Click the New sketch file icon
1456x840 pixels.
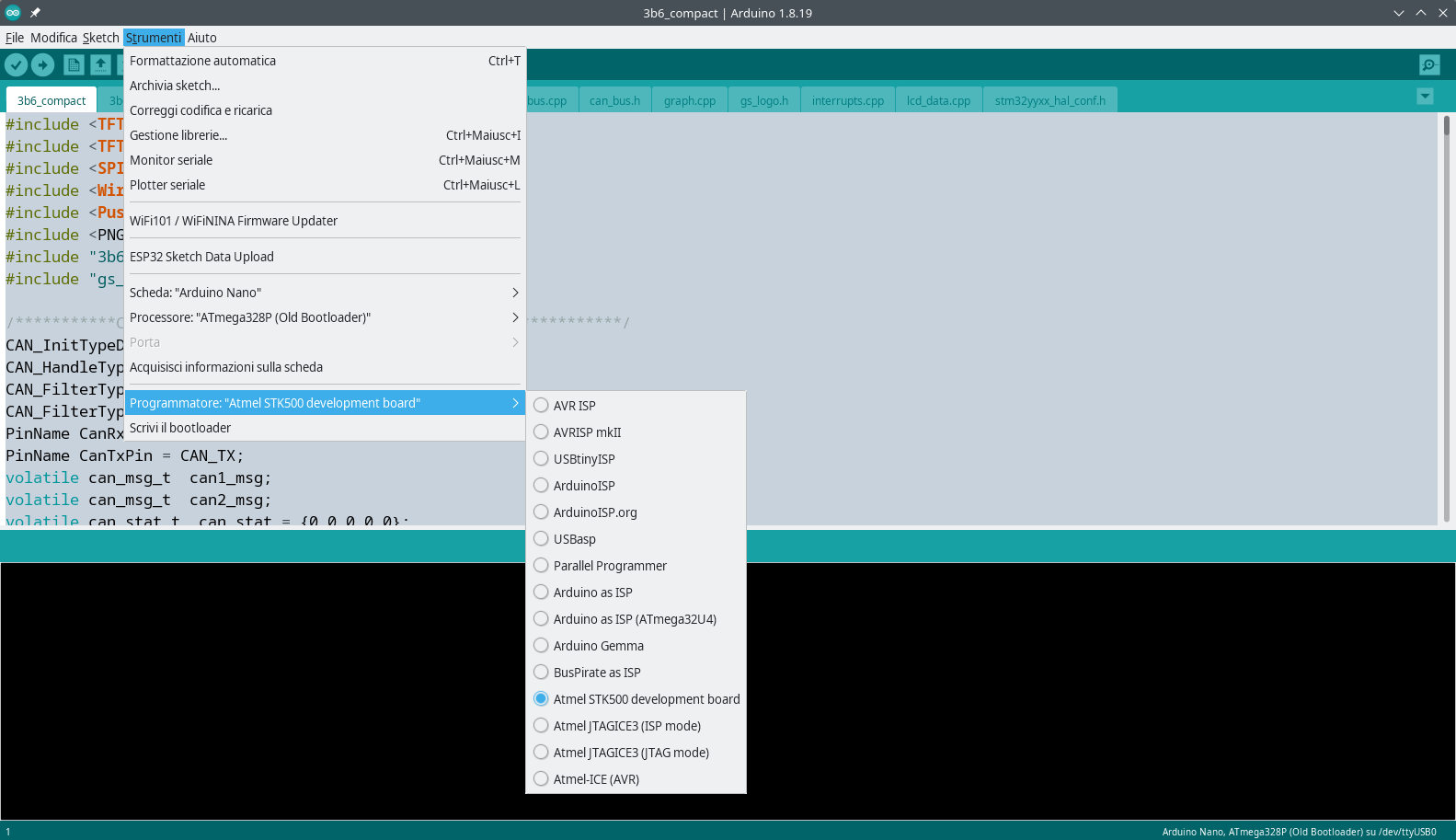[74, 64]
